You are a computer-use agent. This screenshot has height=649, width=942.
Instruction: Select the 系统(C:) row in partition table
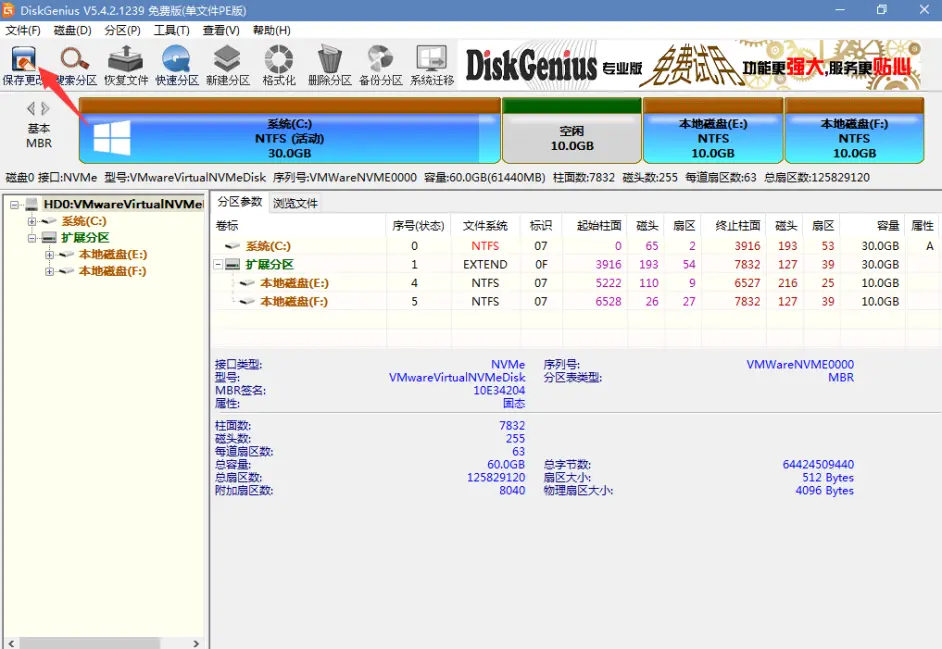tap(576, 246)
